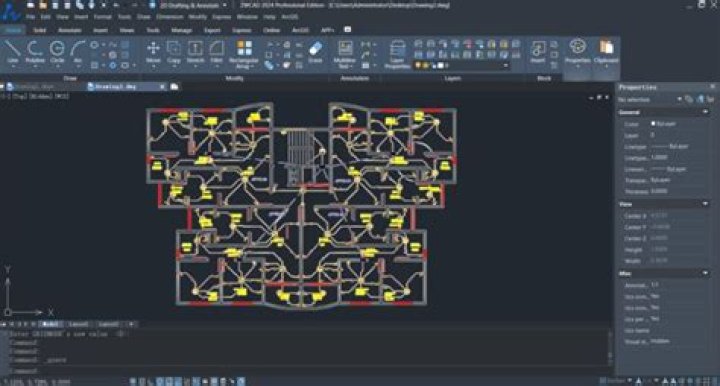Click the Clipboard ribbon panel icon
Viewport: 720px width, 386px height.
click(606, 52)
